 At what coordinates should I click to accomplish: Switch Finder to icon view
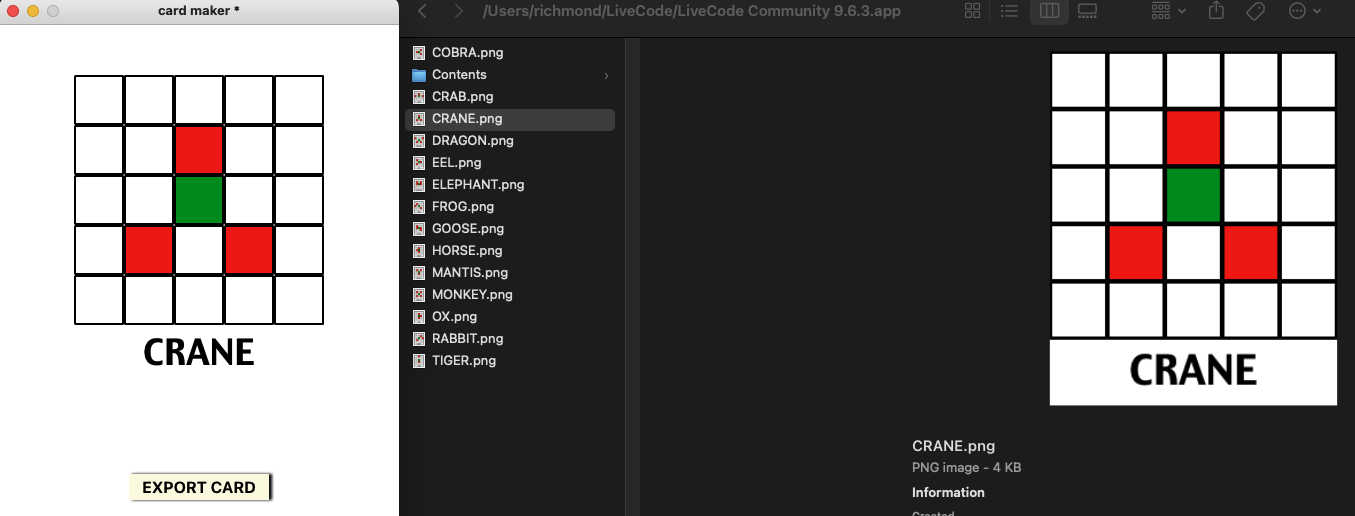tap(972, 11)
